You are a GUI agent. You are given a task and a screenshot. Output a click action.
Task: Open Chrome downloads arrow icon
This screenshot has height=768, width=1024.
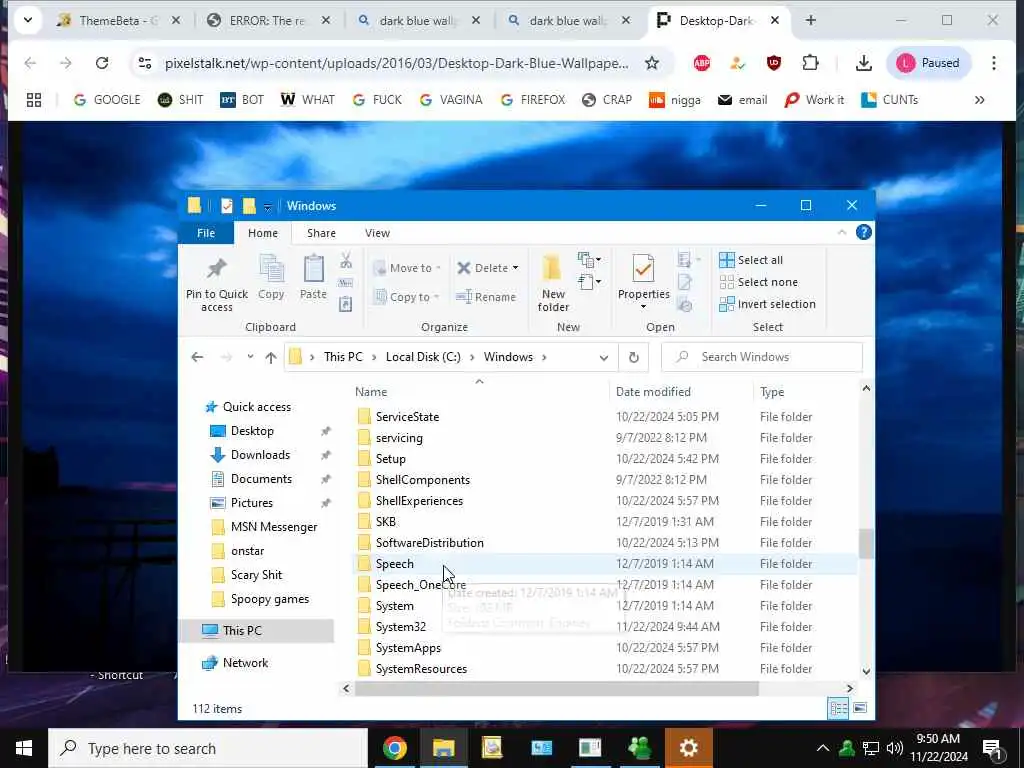[x=863, y=63]
